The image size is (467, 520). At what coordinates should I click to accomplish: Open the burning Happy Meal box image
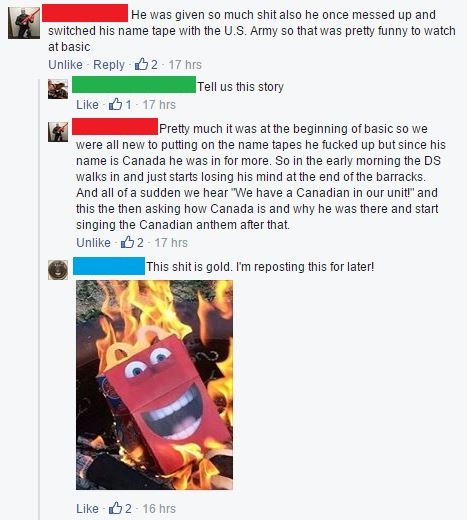(154, 385)
